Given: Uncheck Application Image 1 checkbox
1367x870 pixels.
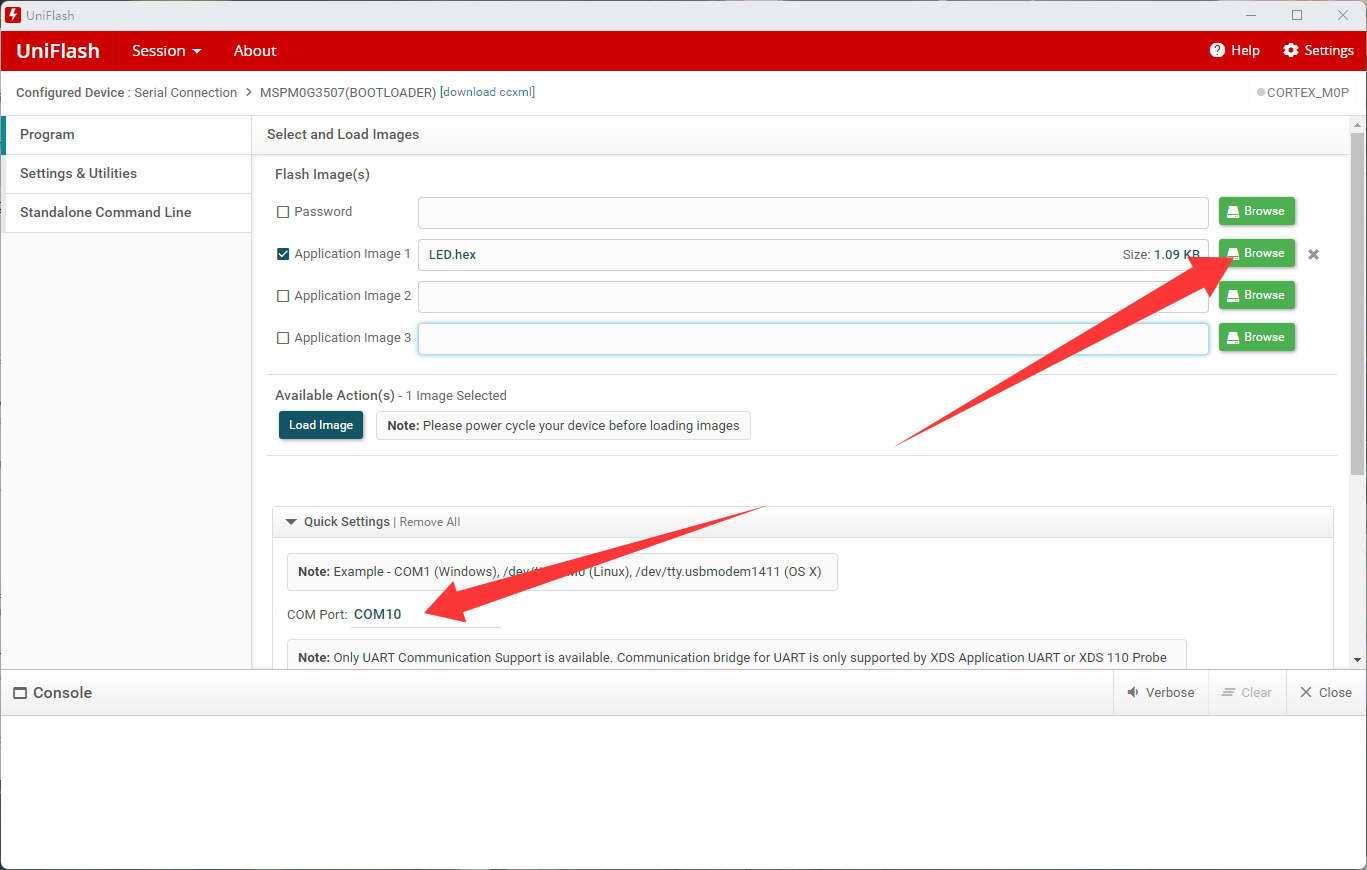Looking at the screenshot, I should click(283, 254).
